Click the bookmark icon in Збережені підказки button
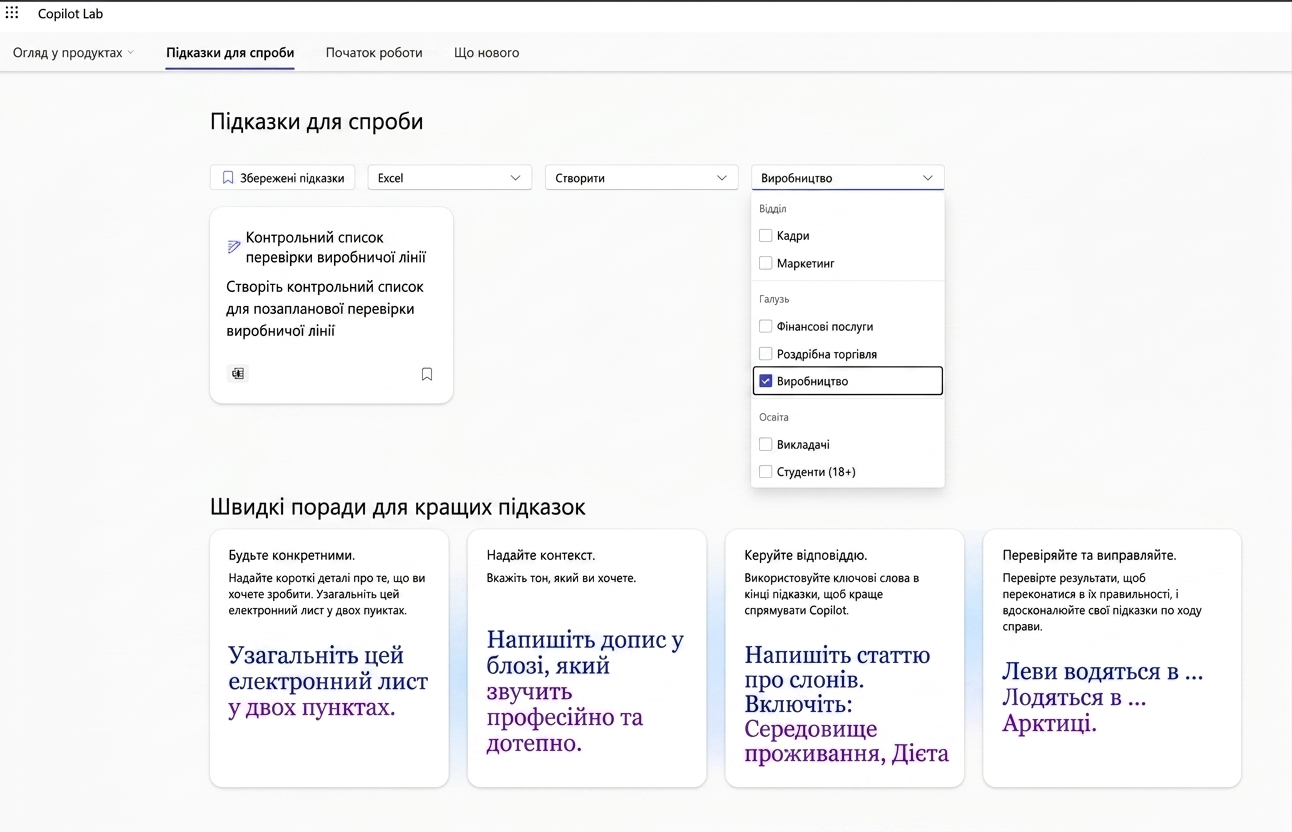 tap(228, 178)
